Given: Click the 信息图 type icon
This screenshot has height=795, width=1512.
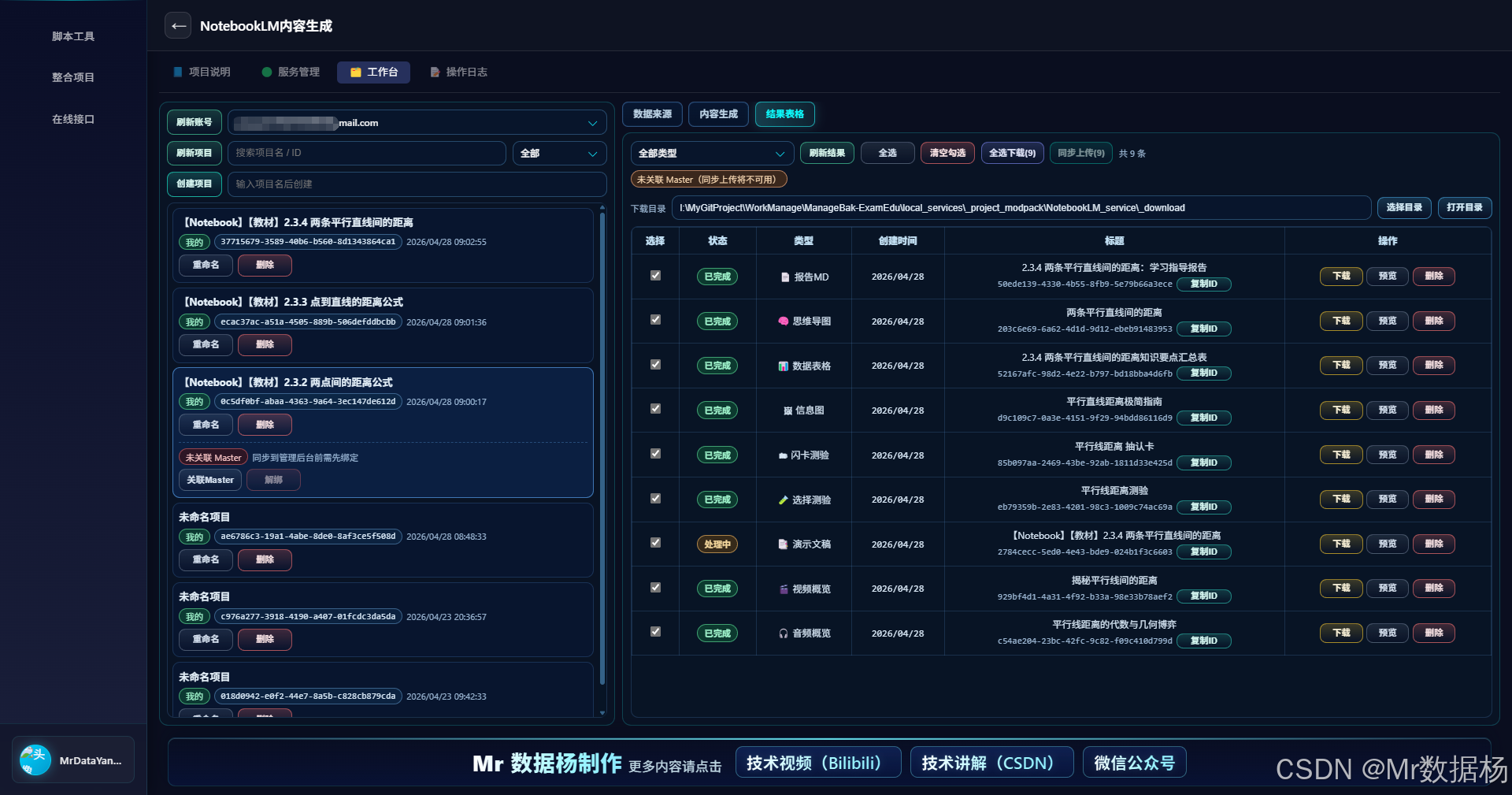Looking at the screenshot, I should point(788,411).
